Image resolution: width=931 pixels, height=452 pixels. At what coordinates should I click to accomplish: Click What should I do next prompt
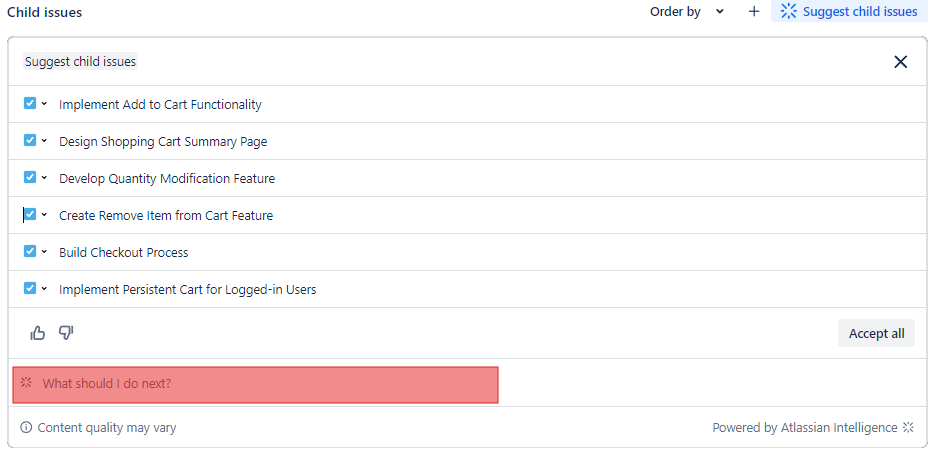[x=107, y=384]
